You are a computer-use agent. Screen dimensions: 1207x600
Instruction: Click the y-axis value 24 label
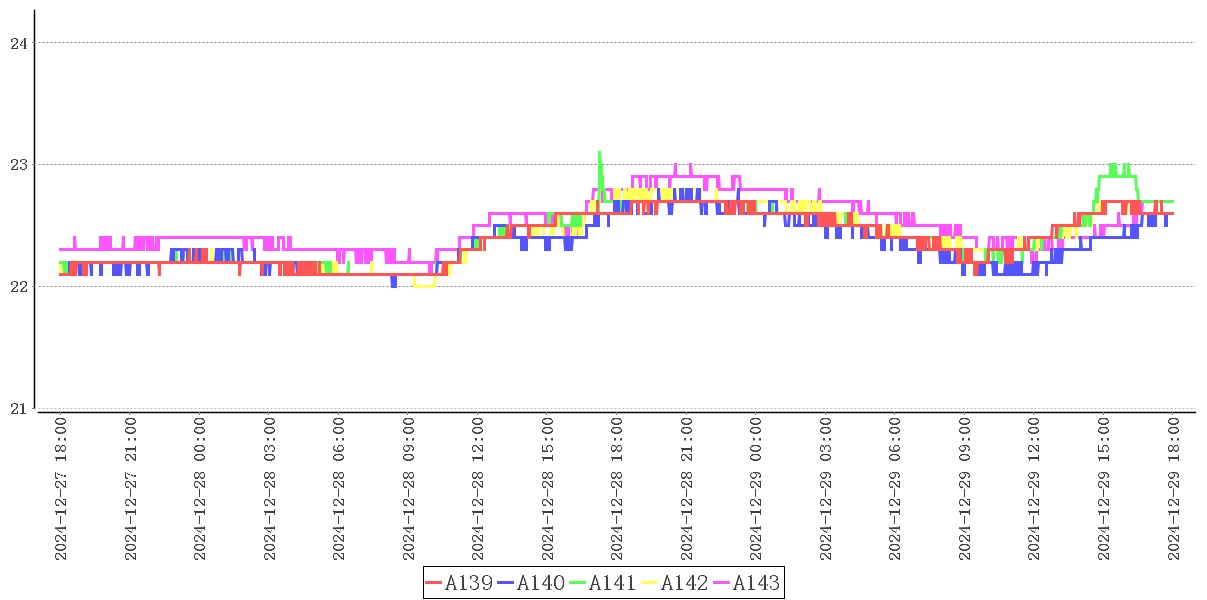tap(17, 43)
